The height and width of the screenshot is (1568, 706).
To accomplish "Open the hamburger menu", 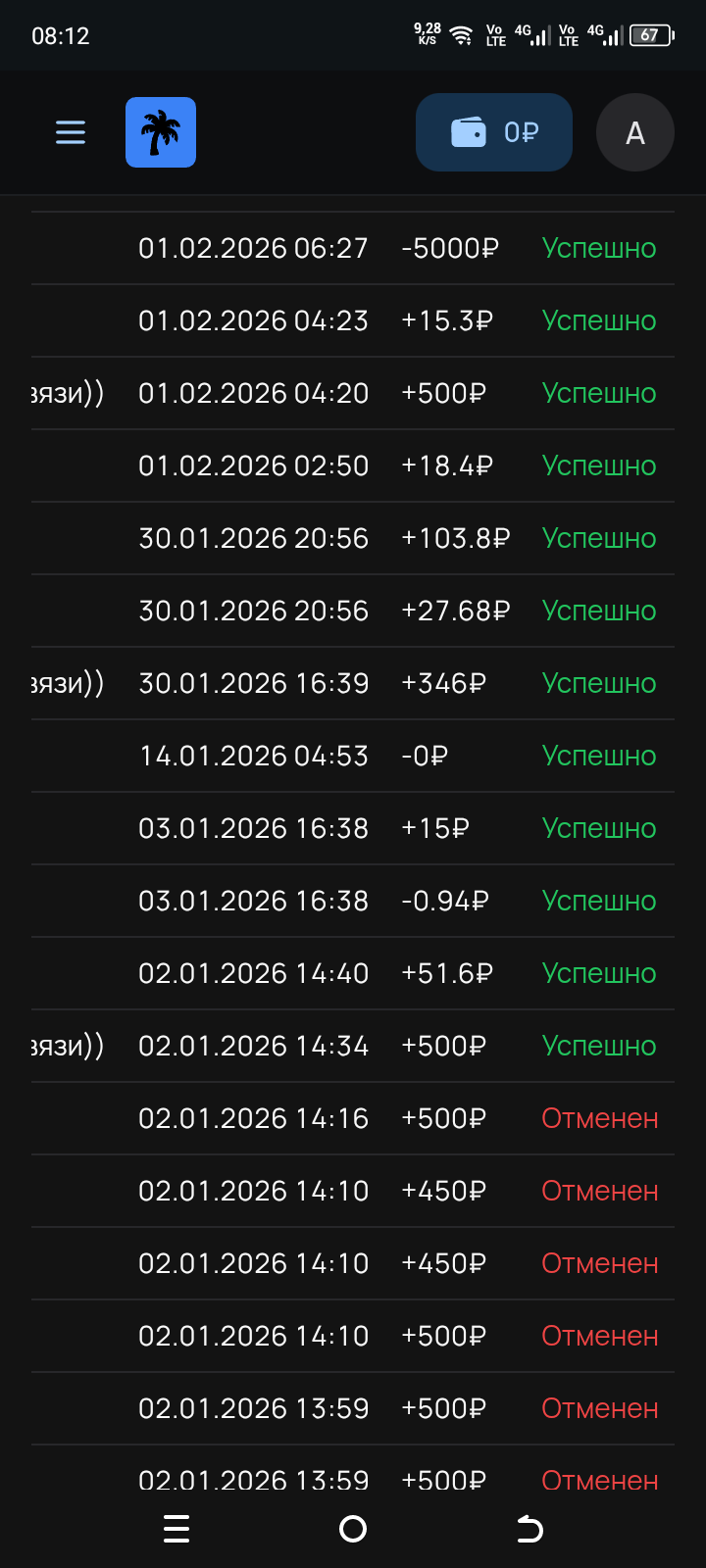I will coord(71,132).
